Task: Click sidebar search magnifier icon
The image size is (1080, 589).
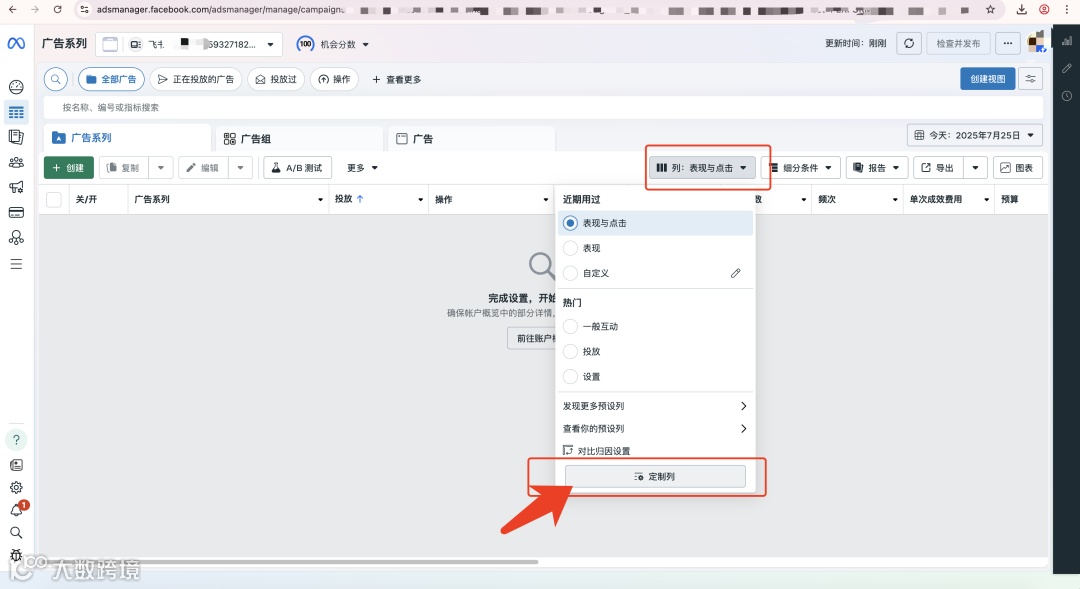Action: (x=16, y=533)
